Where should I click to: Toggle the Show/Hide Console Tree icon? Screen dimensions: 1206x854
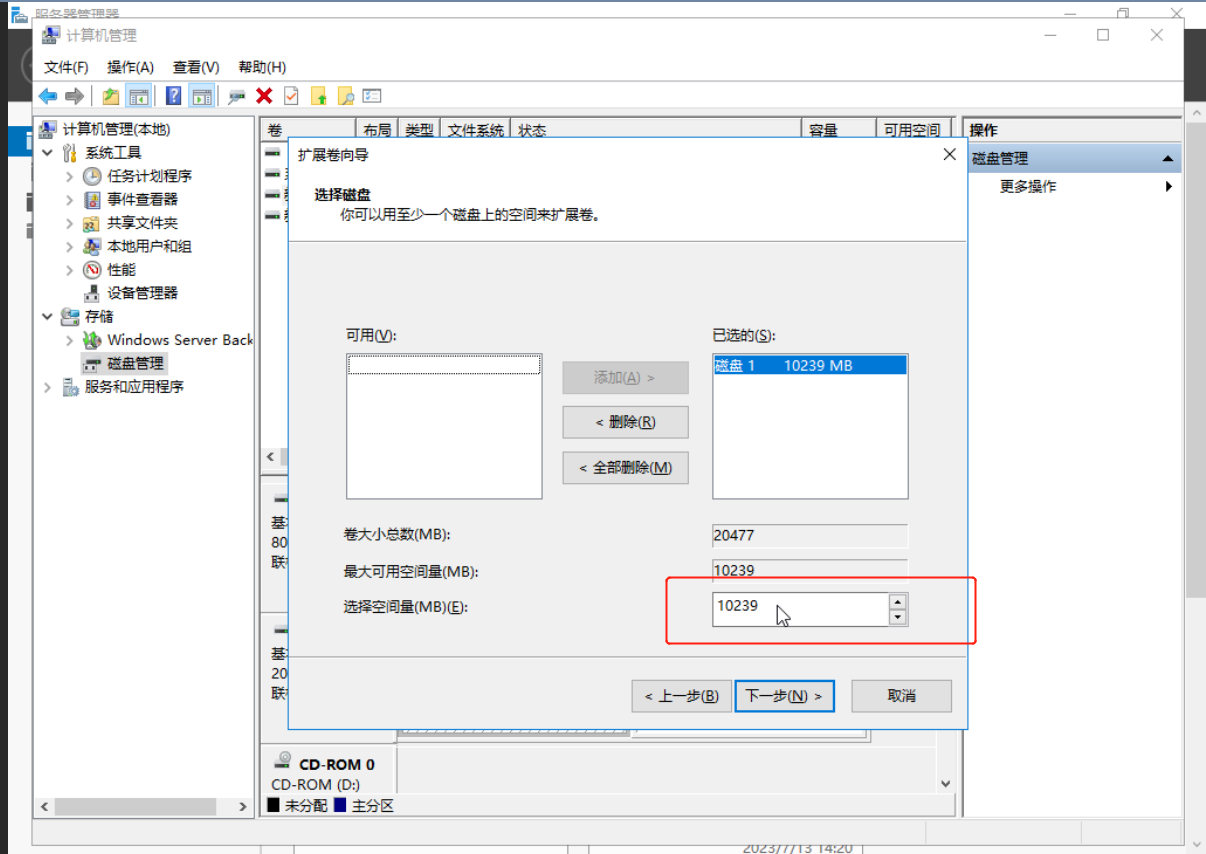pos(139,96)
